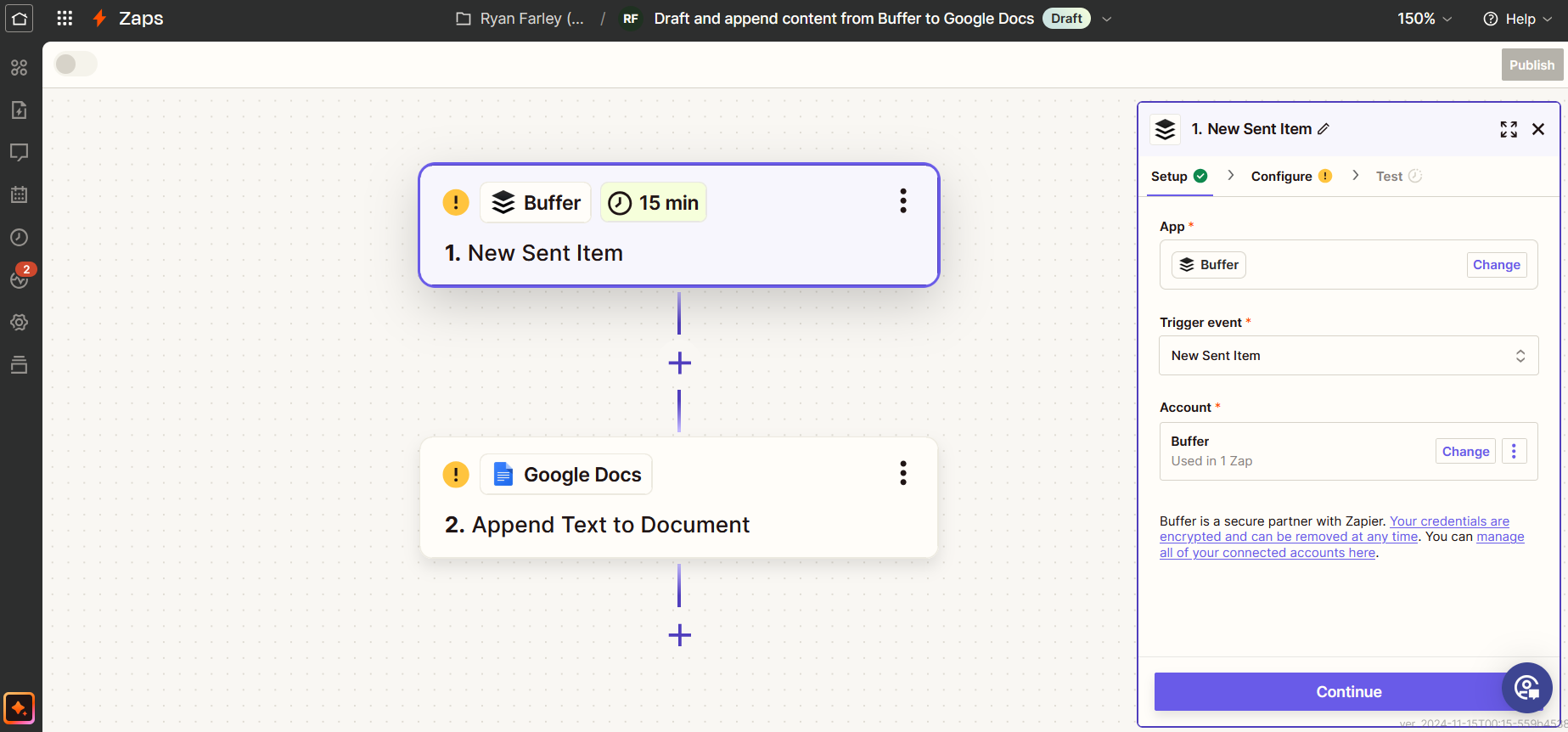Rename step using pencil edit icon
This screenshot has width=1568, height=732.
pyautogui.click(x=1324, y=129)
